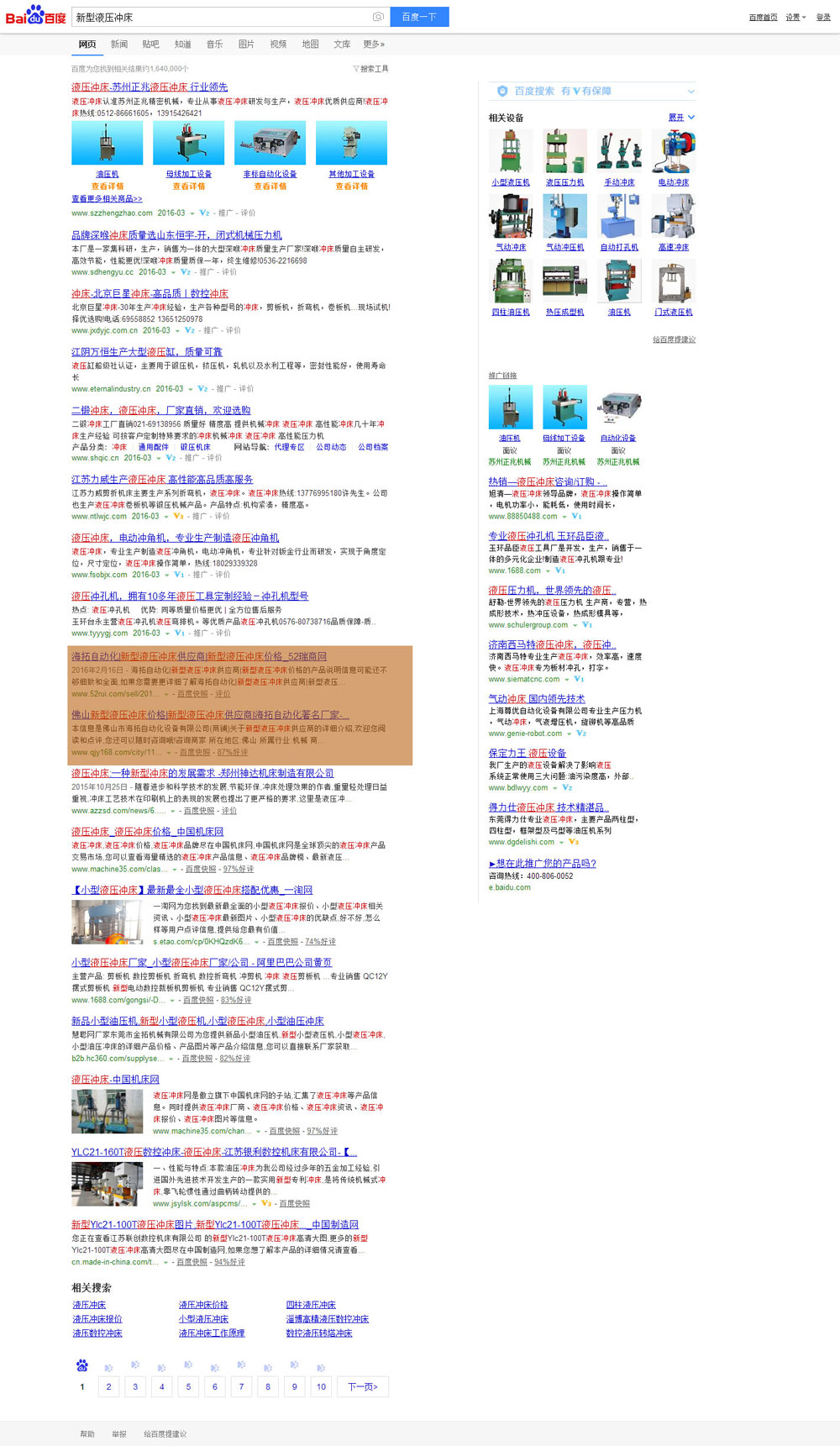The width and height of the screenshot is (840, 1446).
Task: Open the 自动化设备 promoted product image
Action: point(619,408)
